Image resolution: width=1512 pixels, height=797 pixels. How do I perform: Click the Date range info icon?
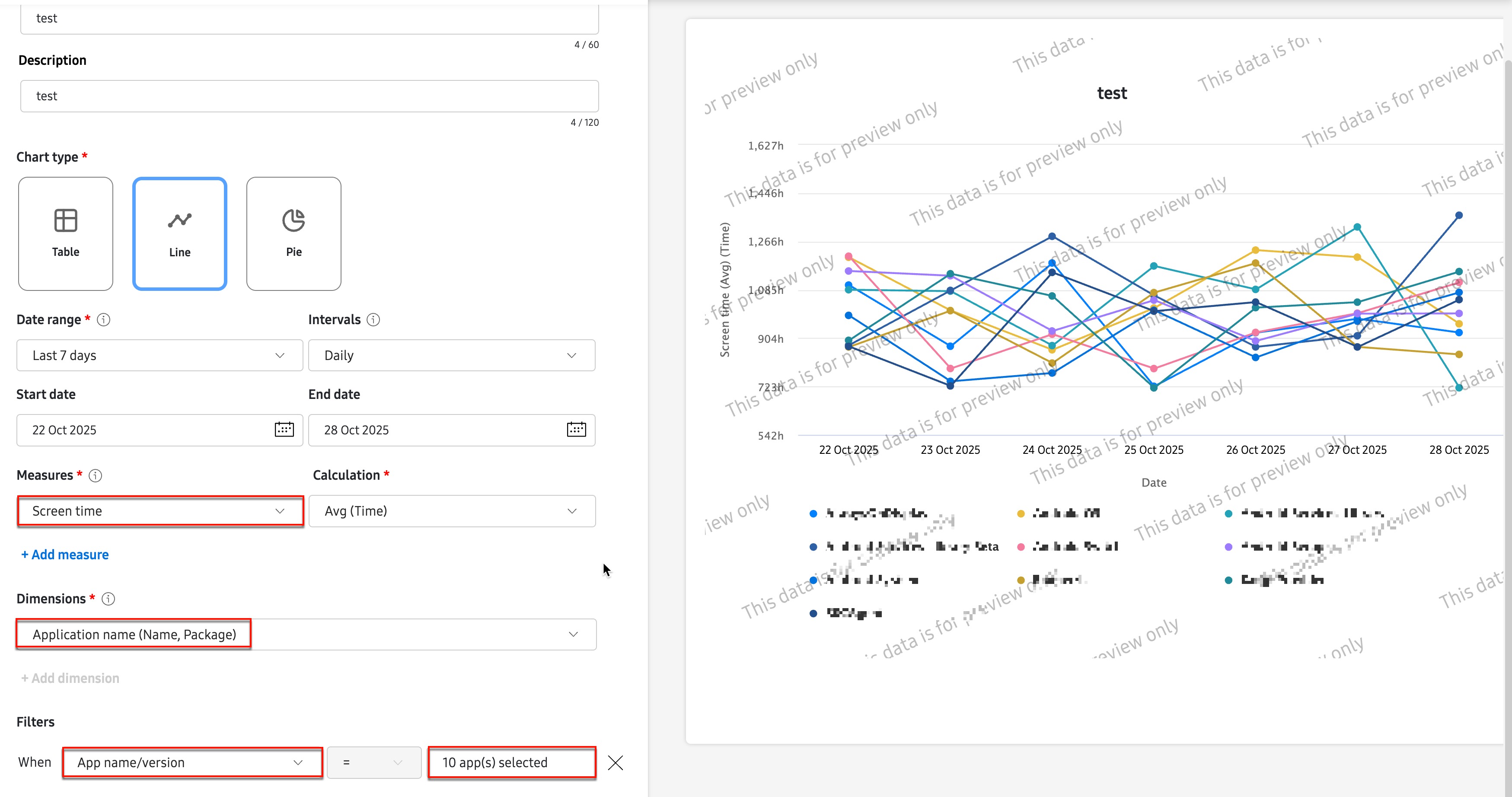pos(103,320)
